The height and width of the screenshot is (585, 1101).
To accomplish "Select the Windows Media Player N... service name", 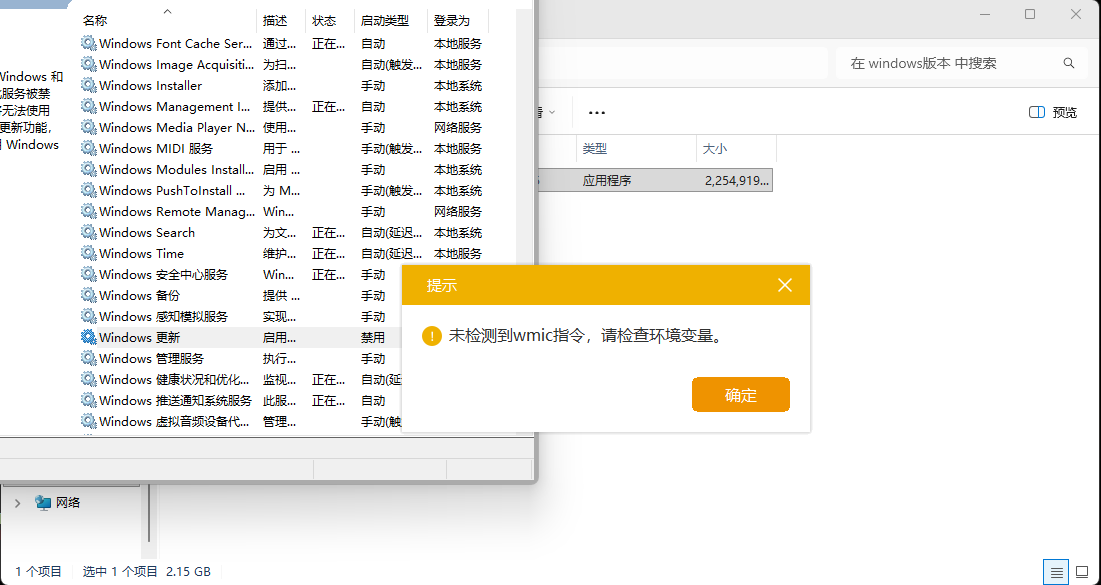I will click(177, 128).
